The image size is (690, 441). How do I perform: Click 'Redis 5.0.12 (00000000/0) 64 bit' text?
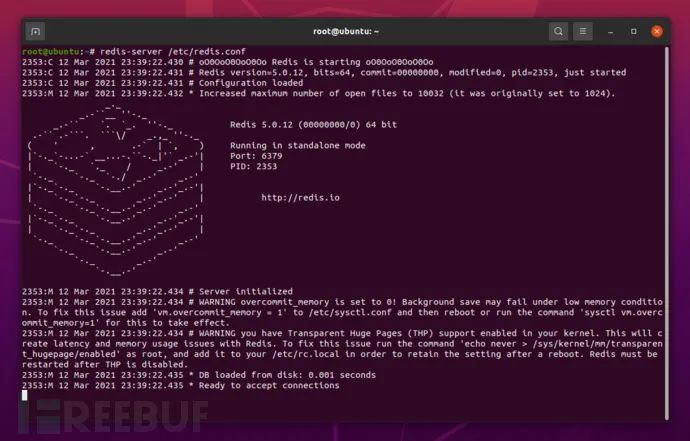pyautogui.click(x=313, y=125)
